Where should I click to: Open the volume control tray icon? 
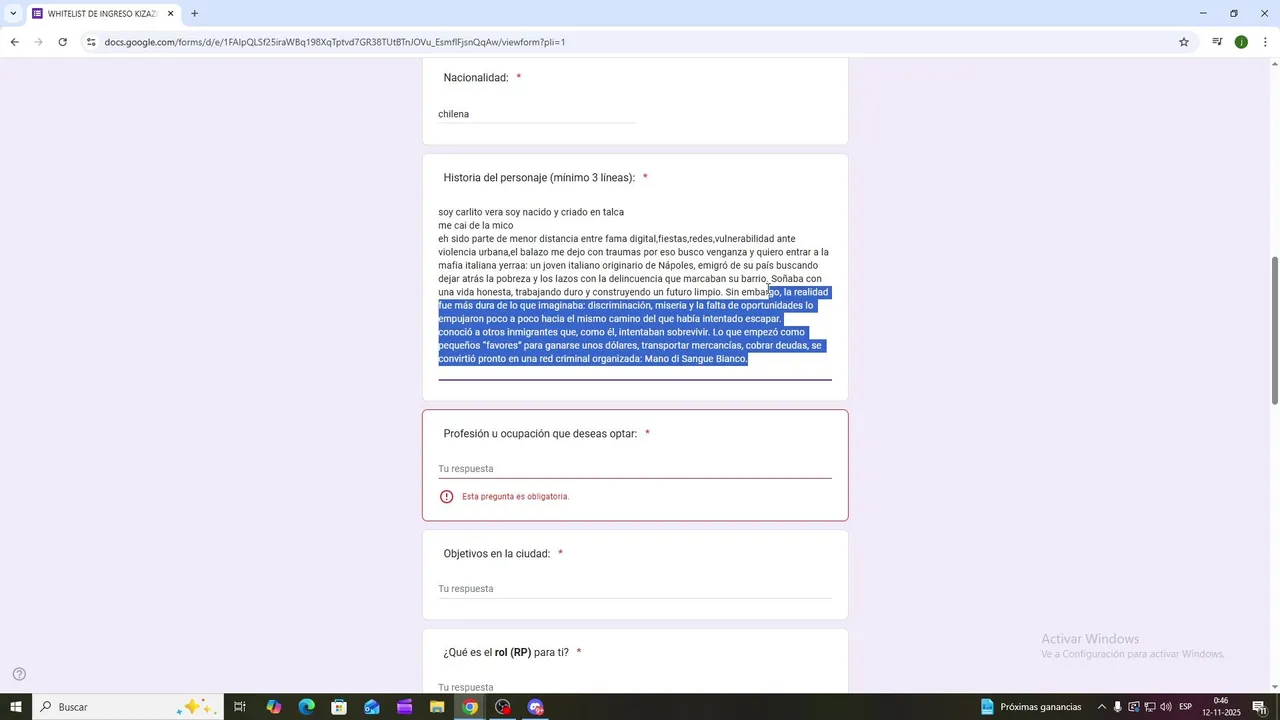[1166, 707]
